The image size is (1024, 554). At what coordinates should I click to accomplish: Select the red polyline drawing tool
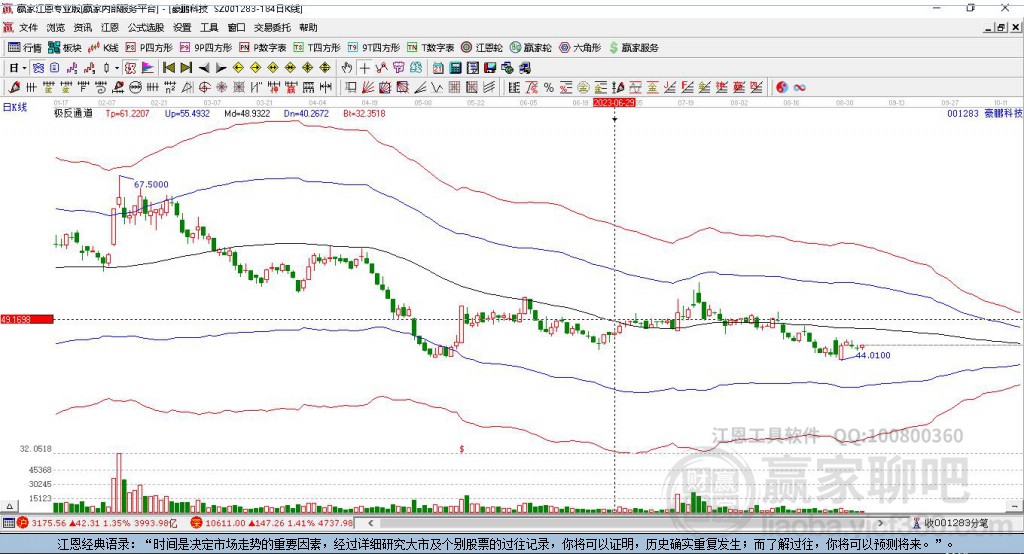tap(381, 68)
